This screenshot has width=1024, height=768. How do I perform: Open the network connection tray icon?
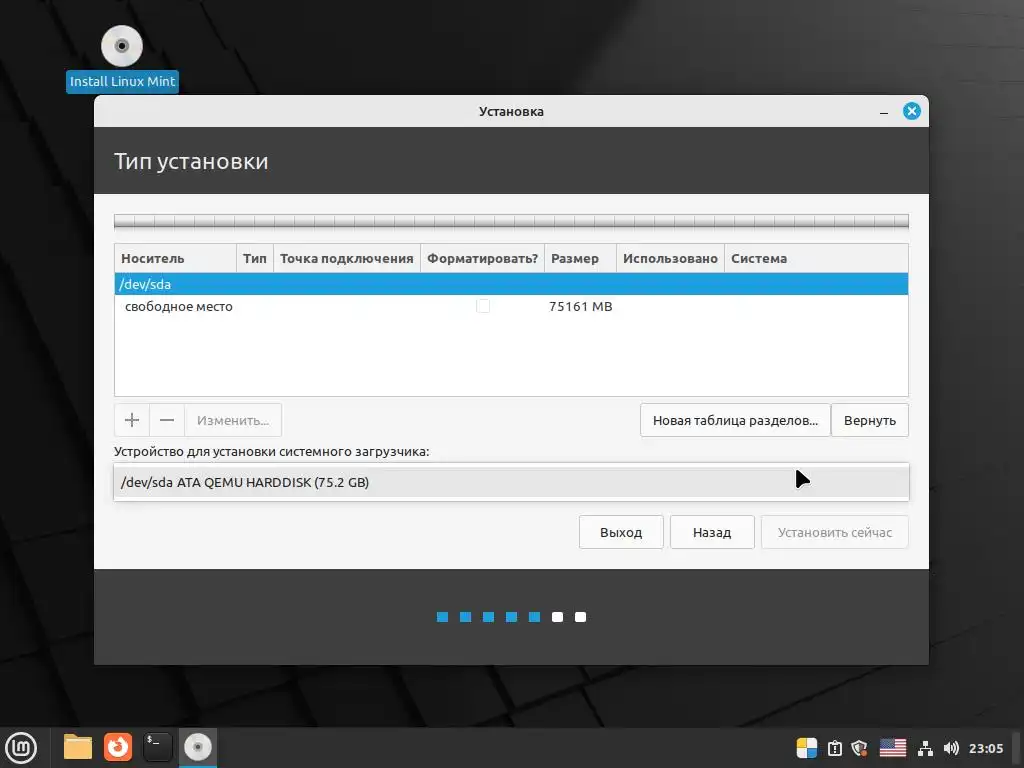pos(925,748)
